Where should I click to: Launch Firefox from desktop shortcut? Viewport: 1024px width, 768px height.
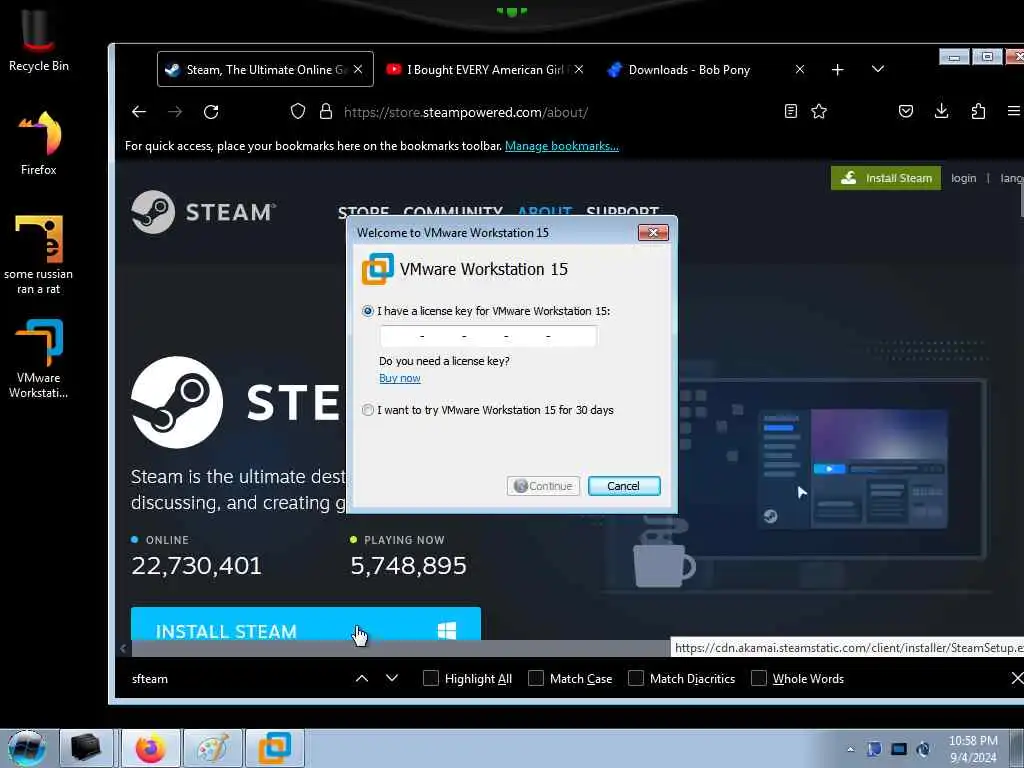pos(39,143)
